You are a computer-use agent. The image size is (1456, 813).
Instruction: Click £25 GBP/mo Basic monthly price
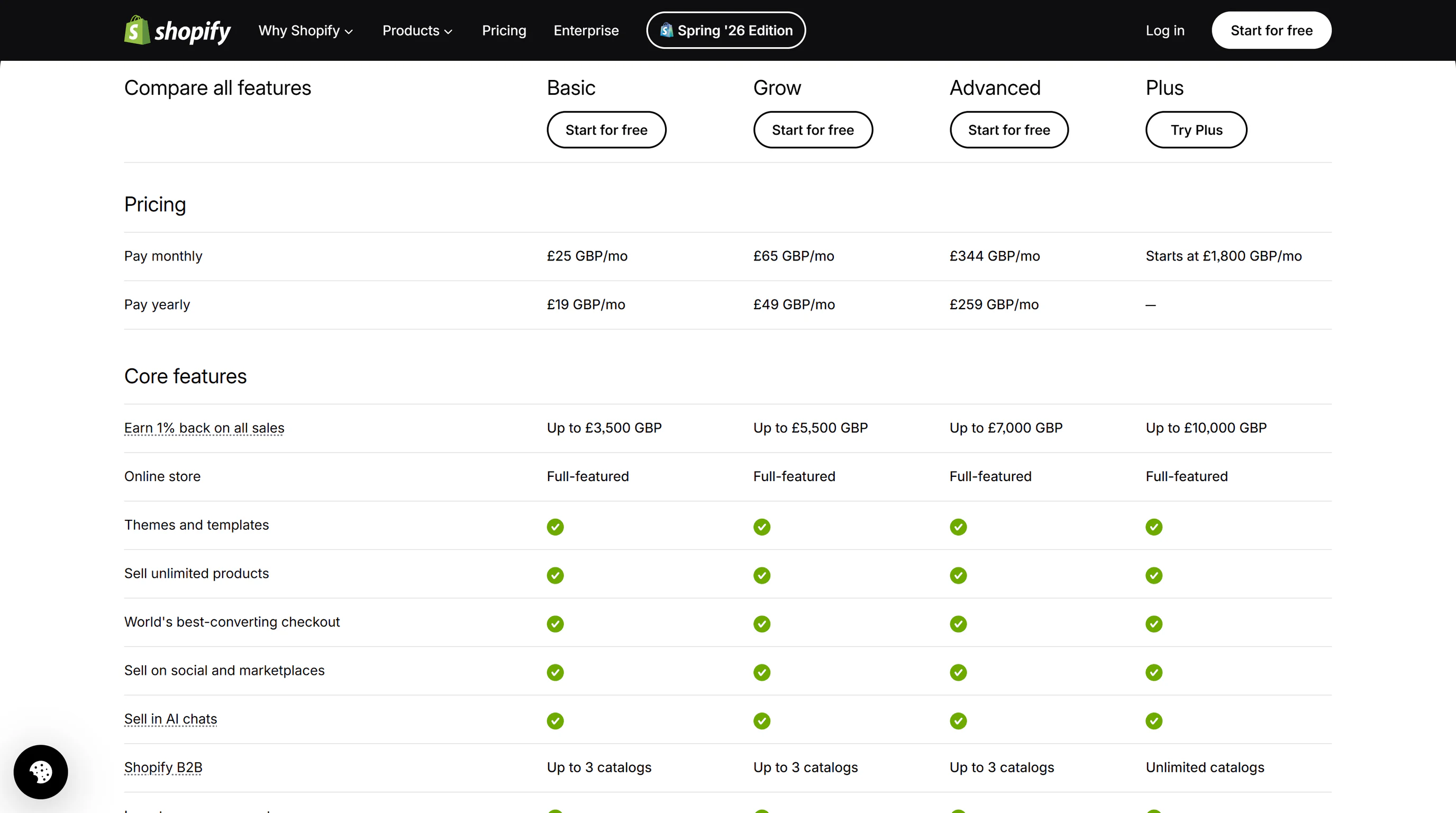[587, 256]
